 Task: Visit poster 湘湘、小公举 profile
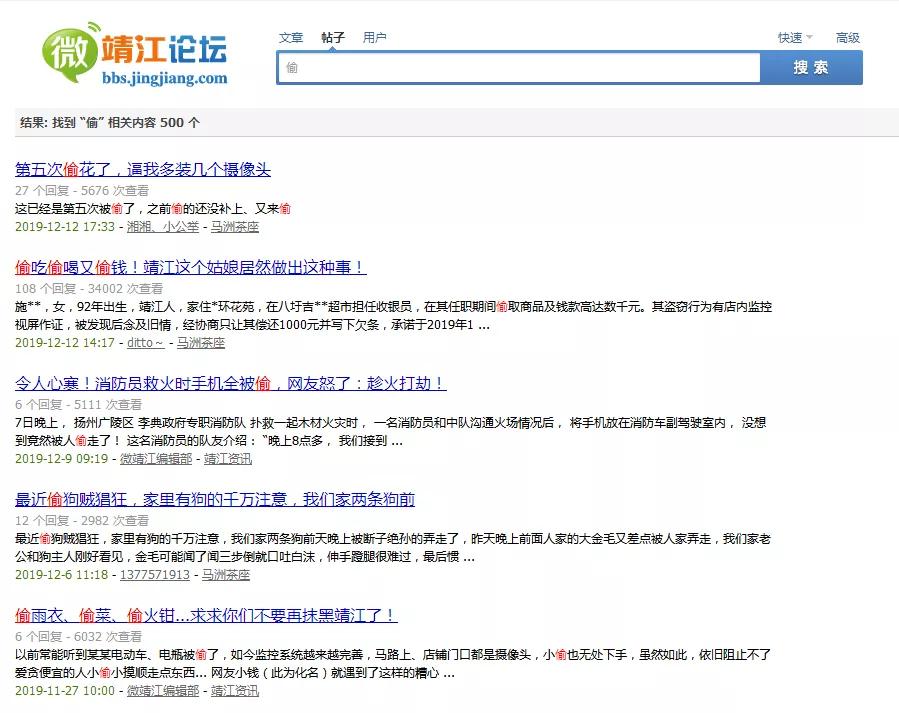(162, 227)
